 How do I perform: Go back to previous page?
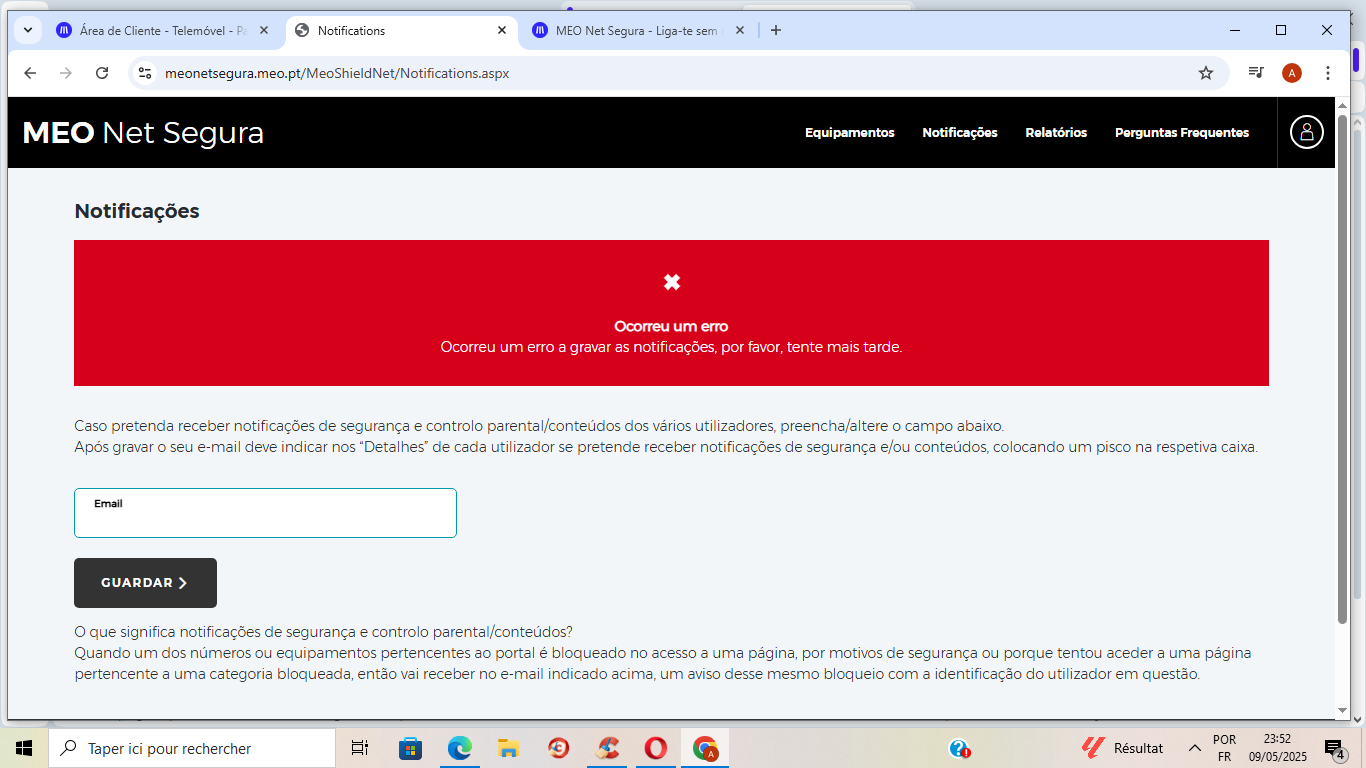pyautogui.click(x=30, y=73)
